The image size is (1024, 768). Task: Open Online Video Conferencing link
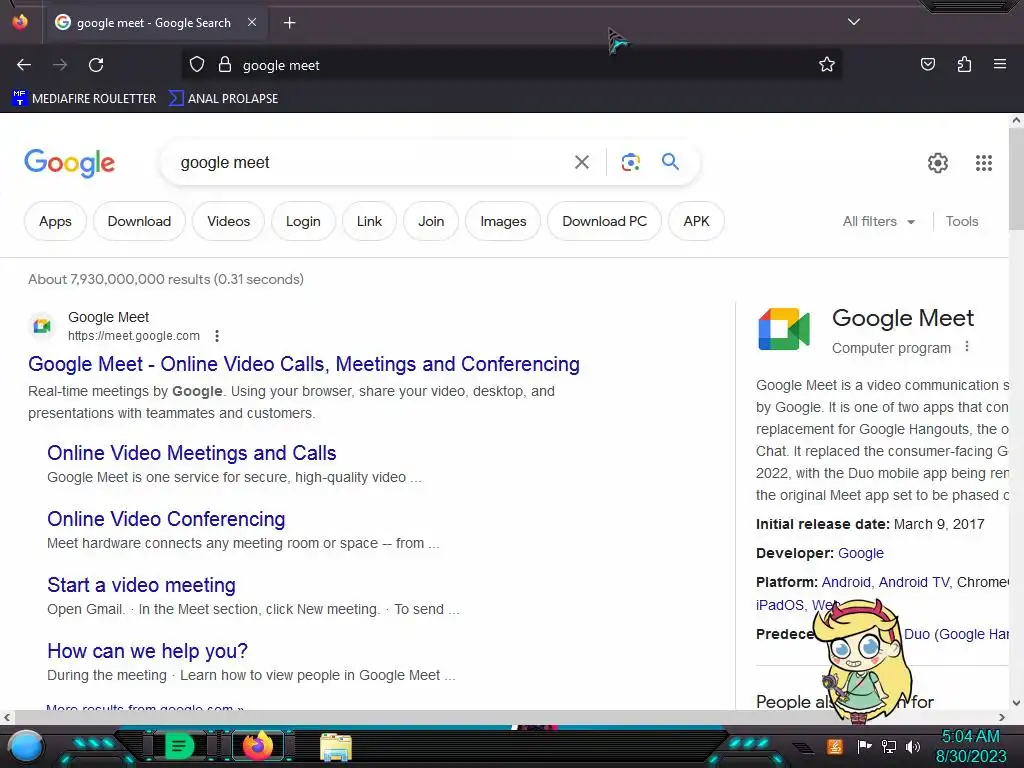[x=166, y=519]
